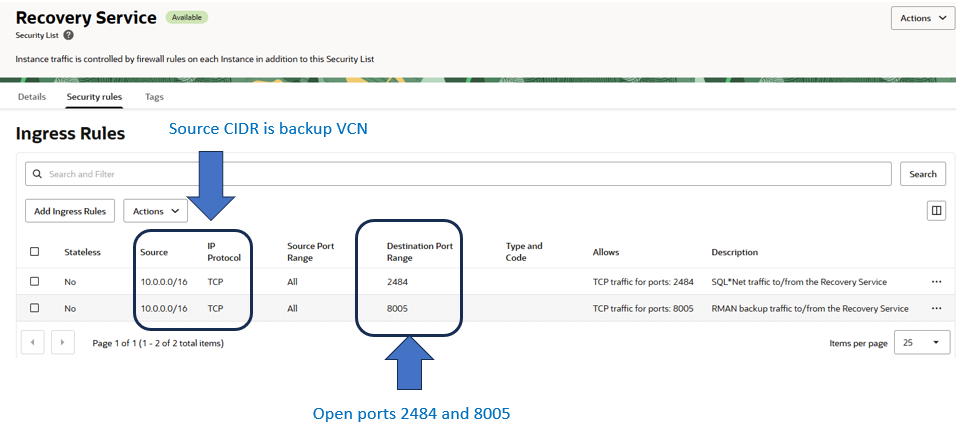
Task: Go to the previous page arrow
Action: (32, 343)
